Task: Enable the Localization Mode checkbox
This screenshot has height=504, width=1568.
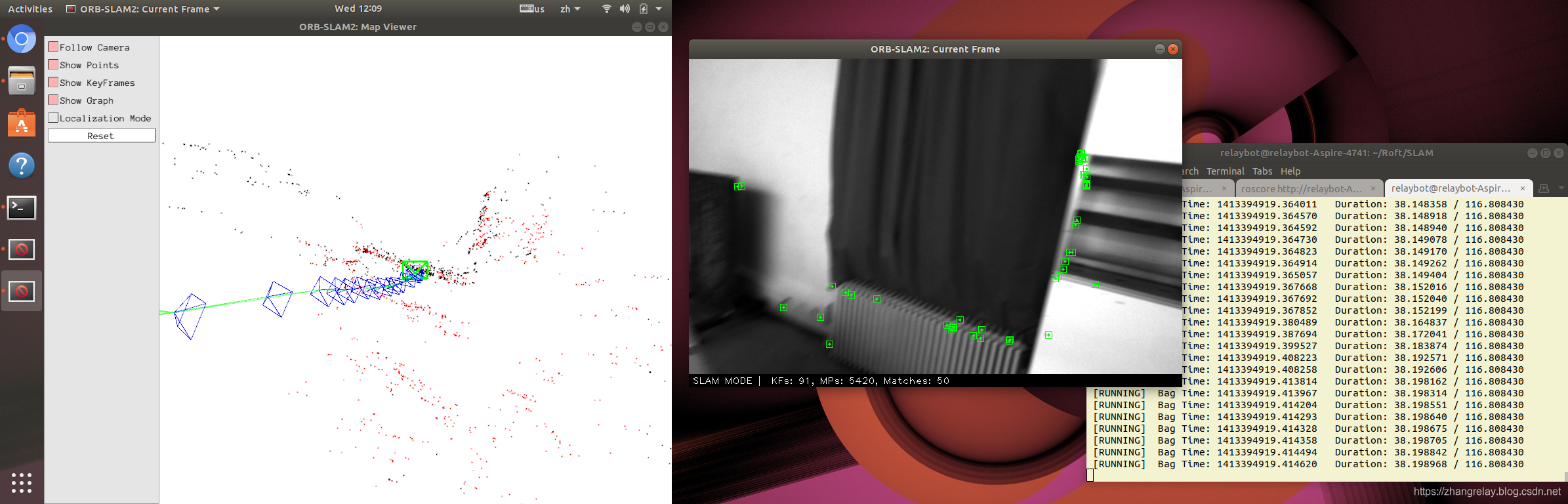Action: click(x=53, y=117)
